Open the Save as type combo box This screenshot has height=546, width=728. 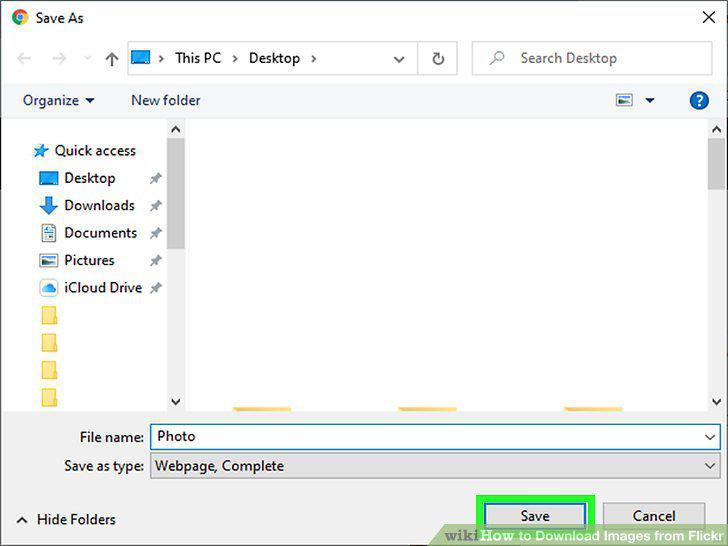pyautogui.click(x=436, y=466)
